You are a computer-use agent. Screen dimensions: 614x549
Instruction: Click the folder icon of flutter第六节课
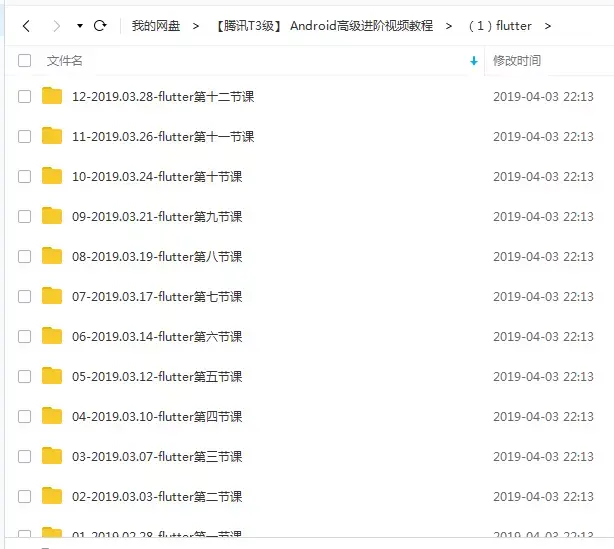(x=52, y=336)
